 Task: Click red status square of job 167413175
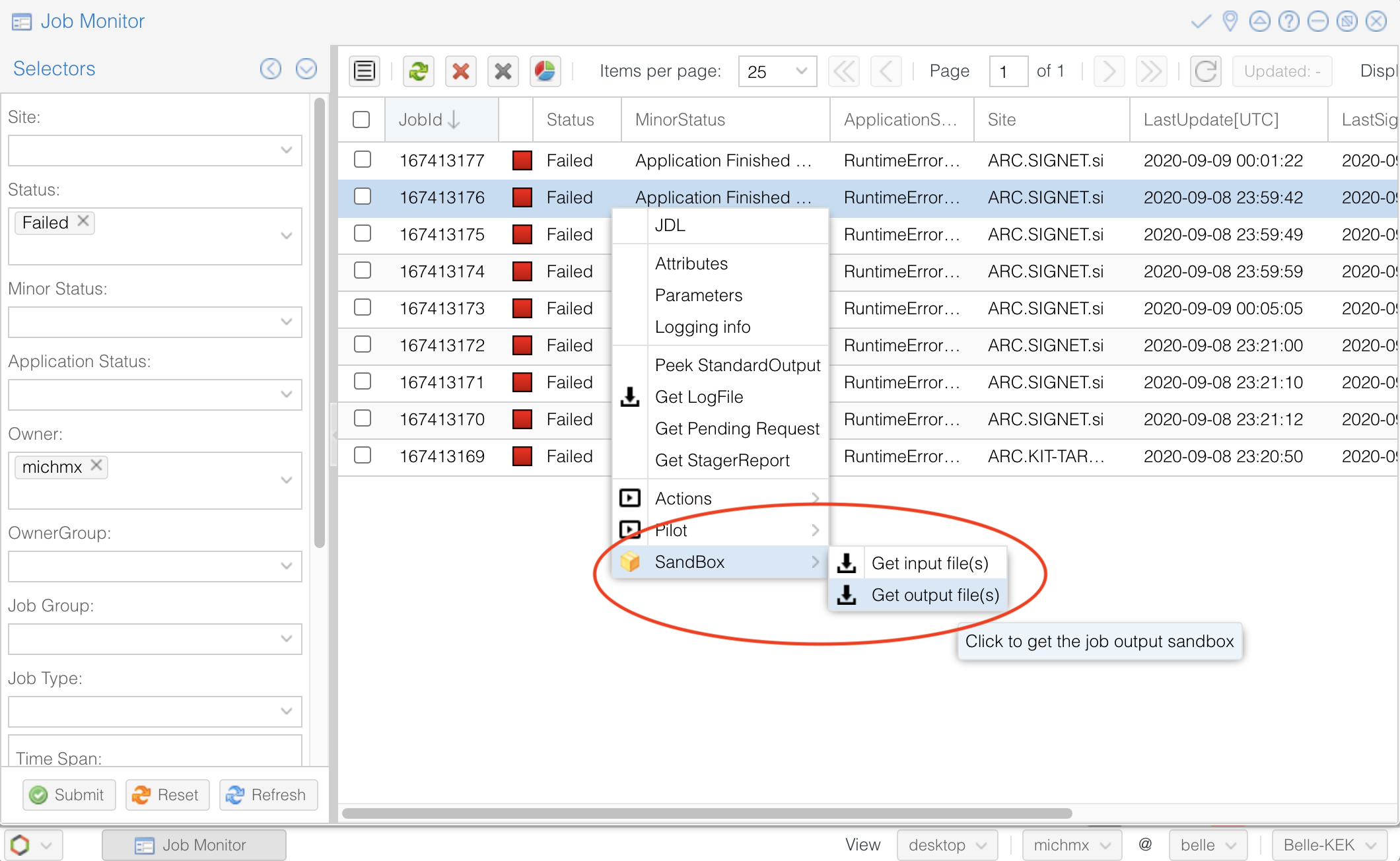522,234
